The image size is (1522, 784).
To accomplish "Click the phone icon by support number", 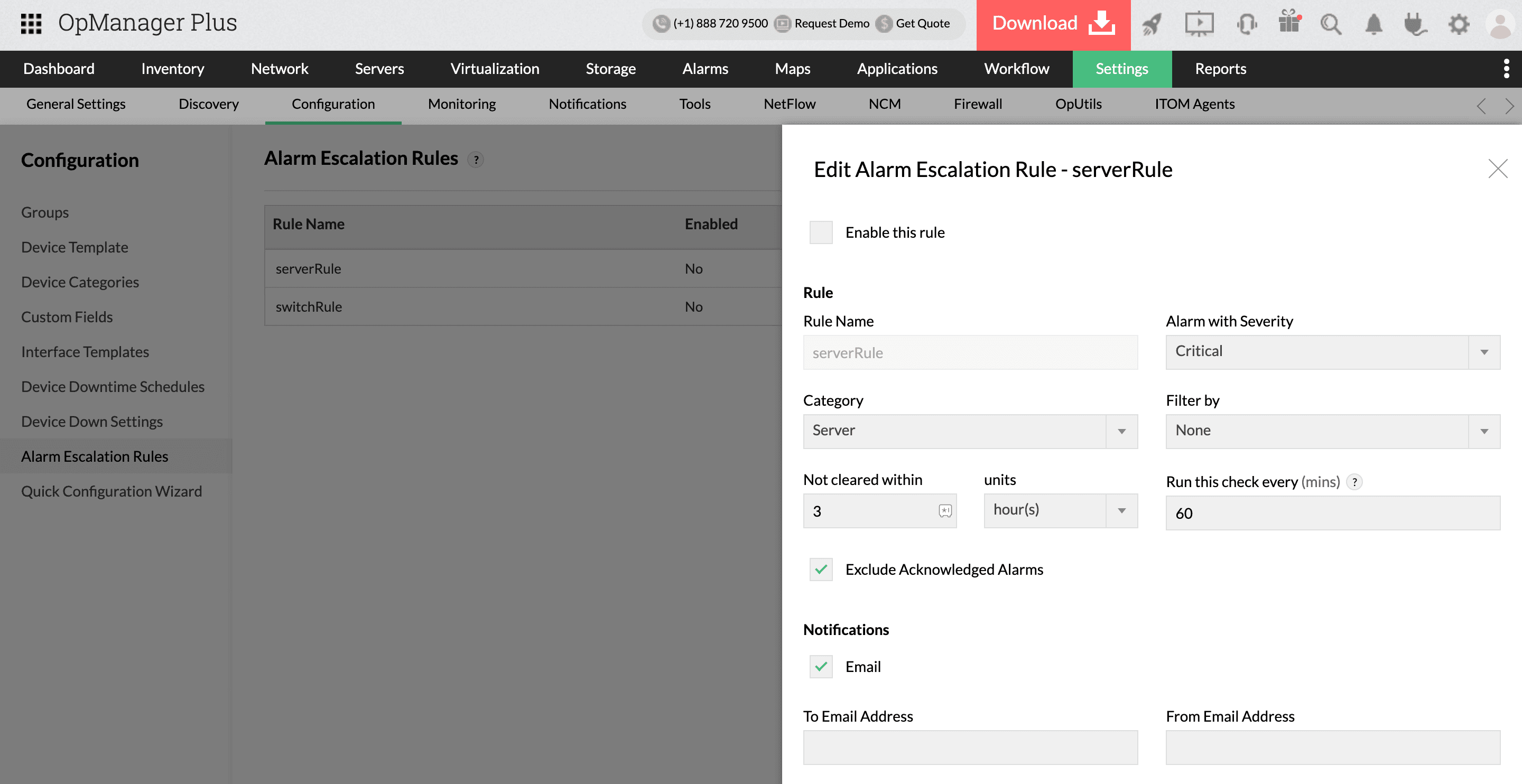I will pos(661,24).
